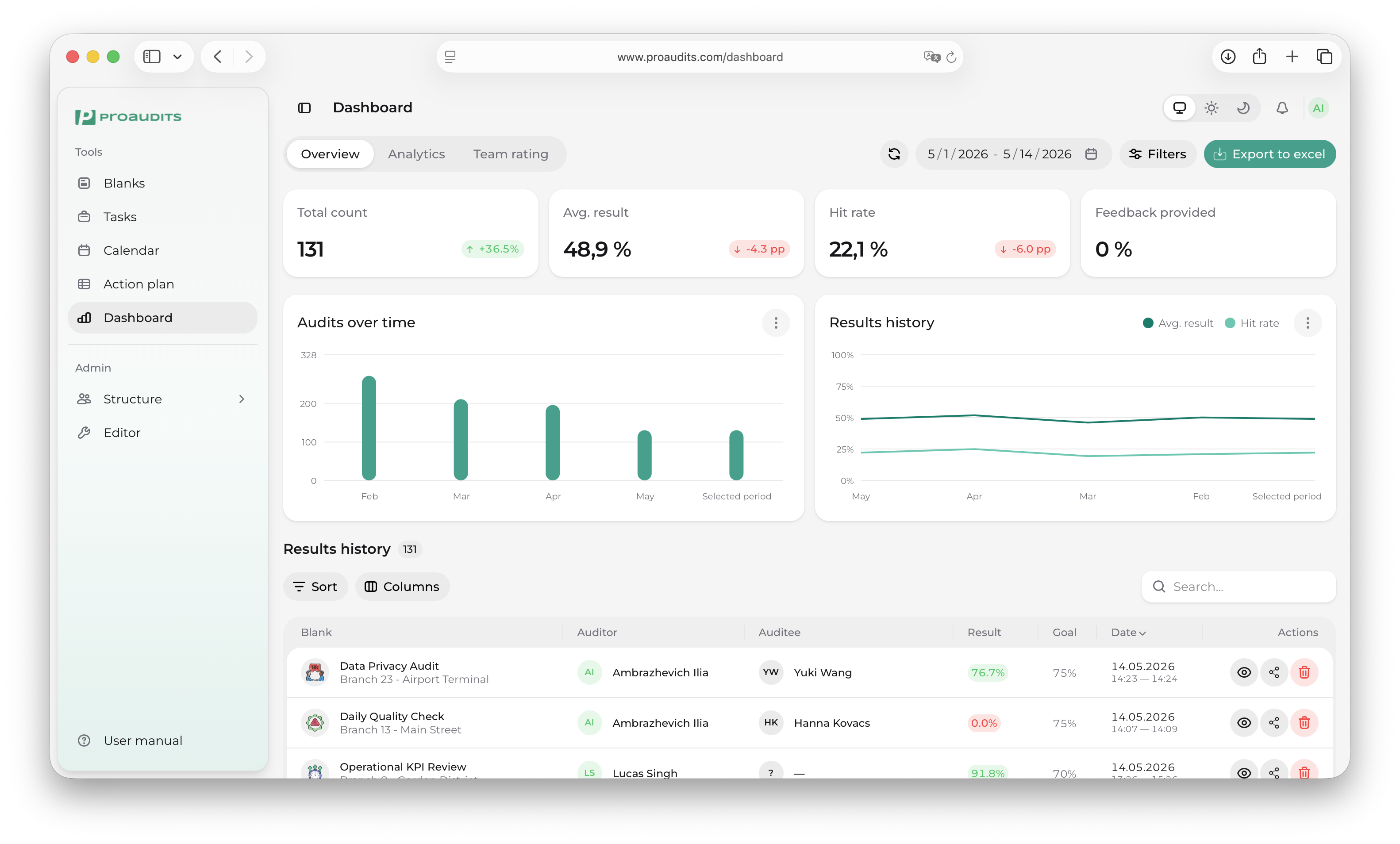Image resolution: width=1400 pixels, height=844 pixels.
Task: View the Data Privacy Audit result
Action: [x=1244, y=672]
